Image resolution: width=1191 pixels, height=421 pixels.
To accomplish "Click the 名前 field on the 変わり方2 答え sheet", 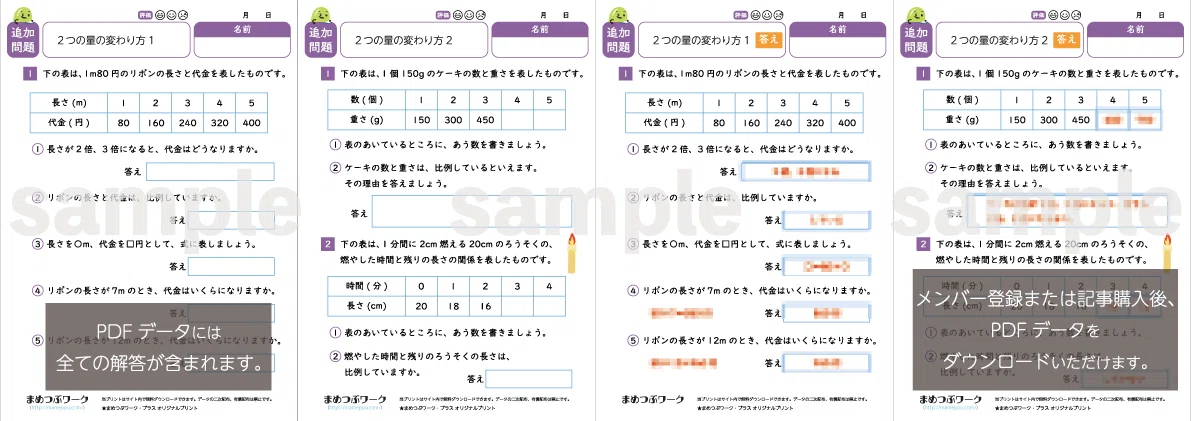I will (1136, 40).
